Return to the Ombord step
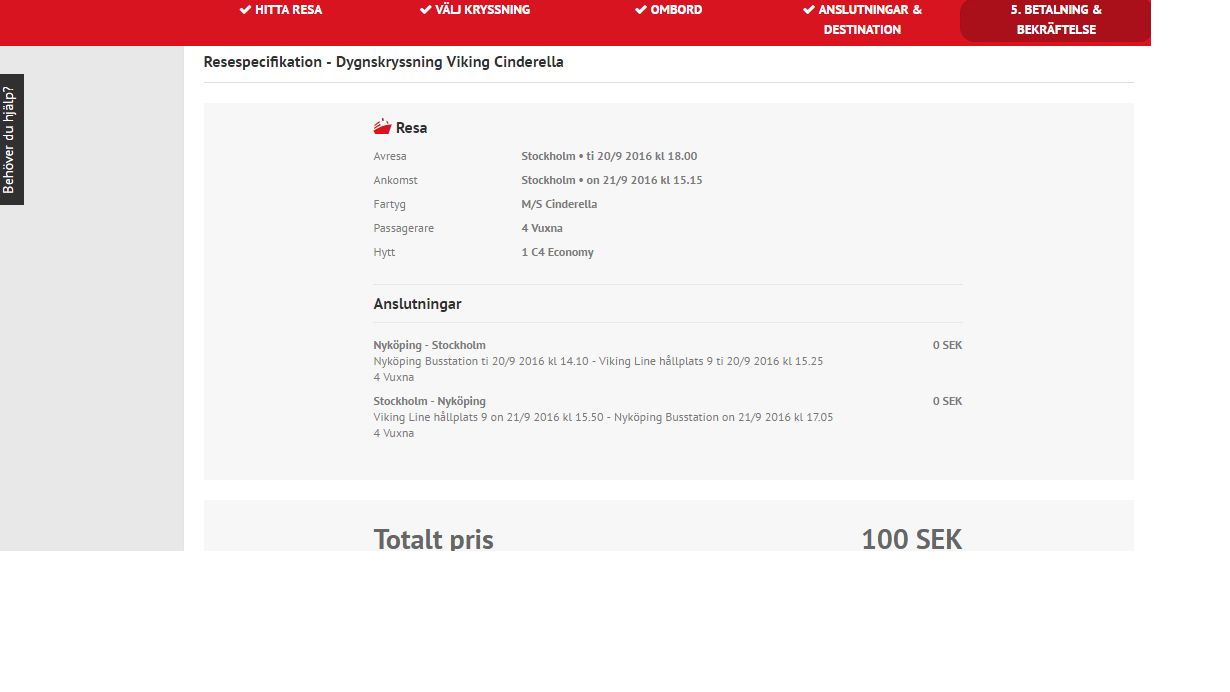1230x692 pixels. pos(668,10)
